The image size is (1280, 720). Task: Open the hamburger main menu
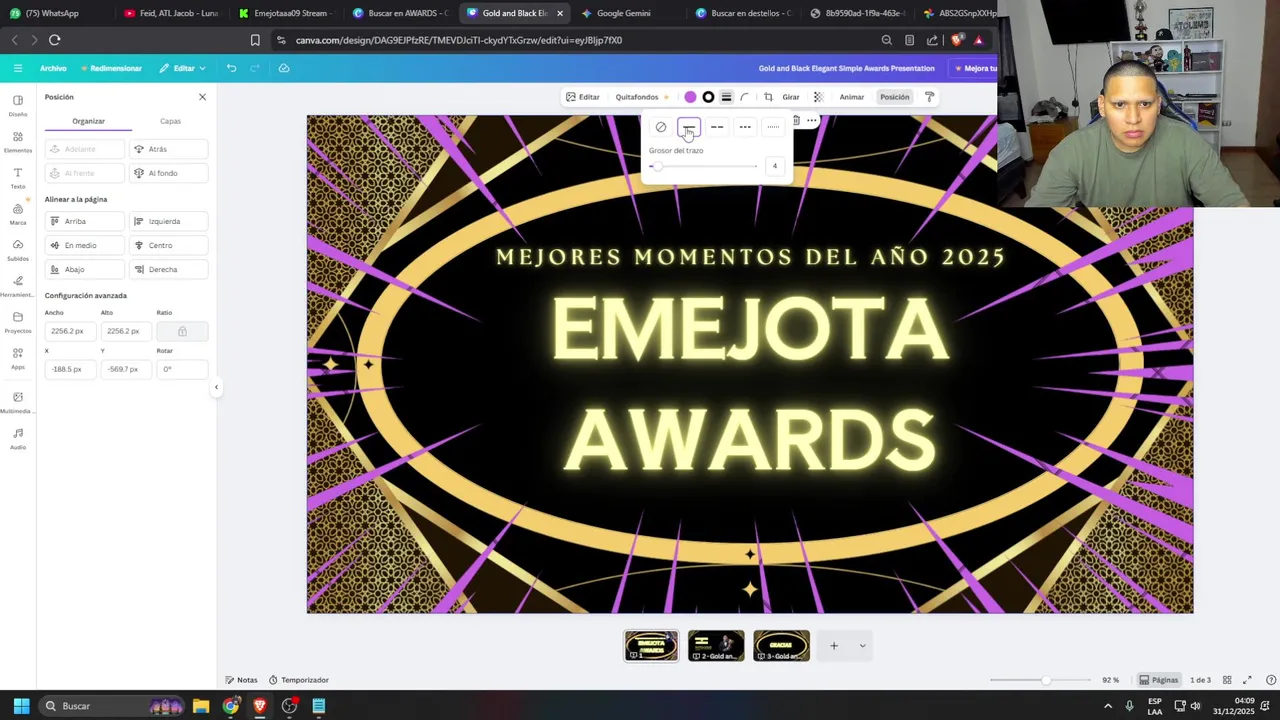[18, 68]
